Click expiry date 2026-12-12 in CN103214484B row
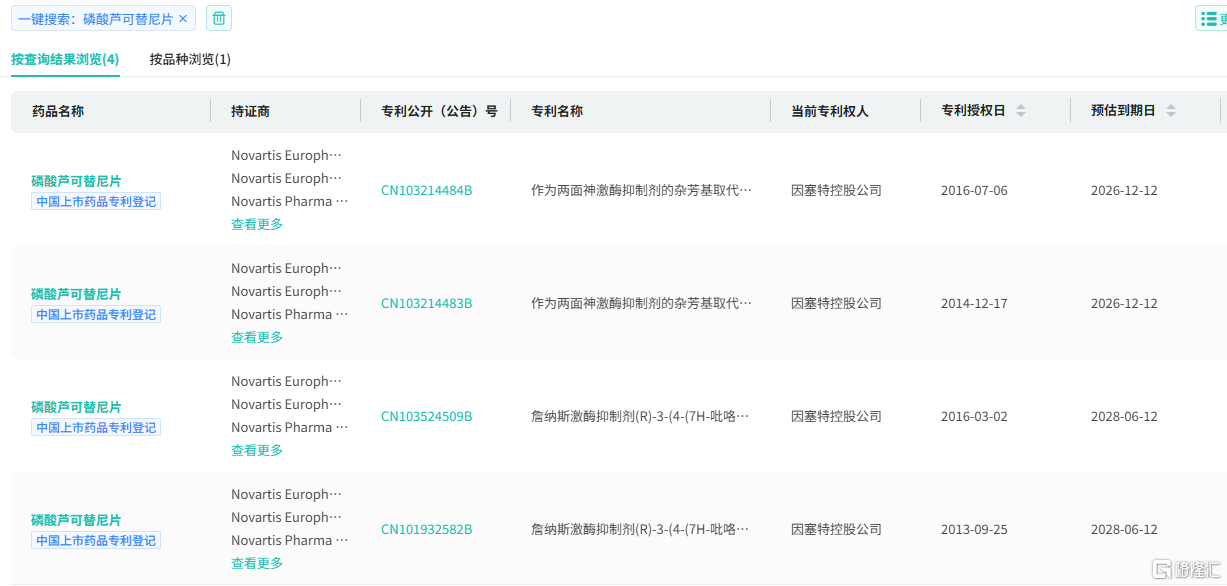This screenshot has width=1227, height=586. tap(1124, 190)
